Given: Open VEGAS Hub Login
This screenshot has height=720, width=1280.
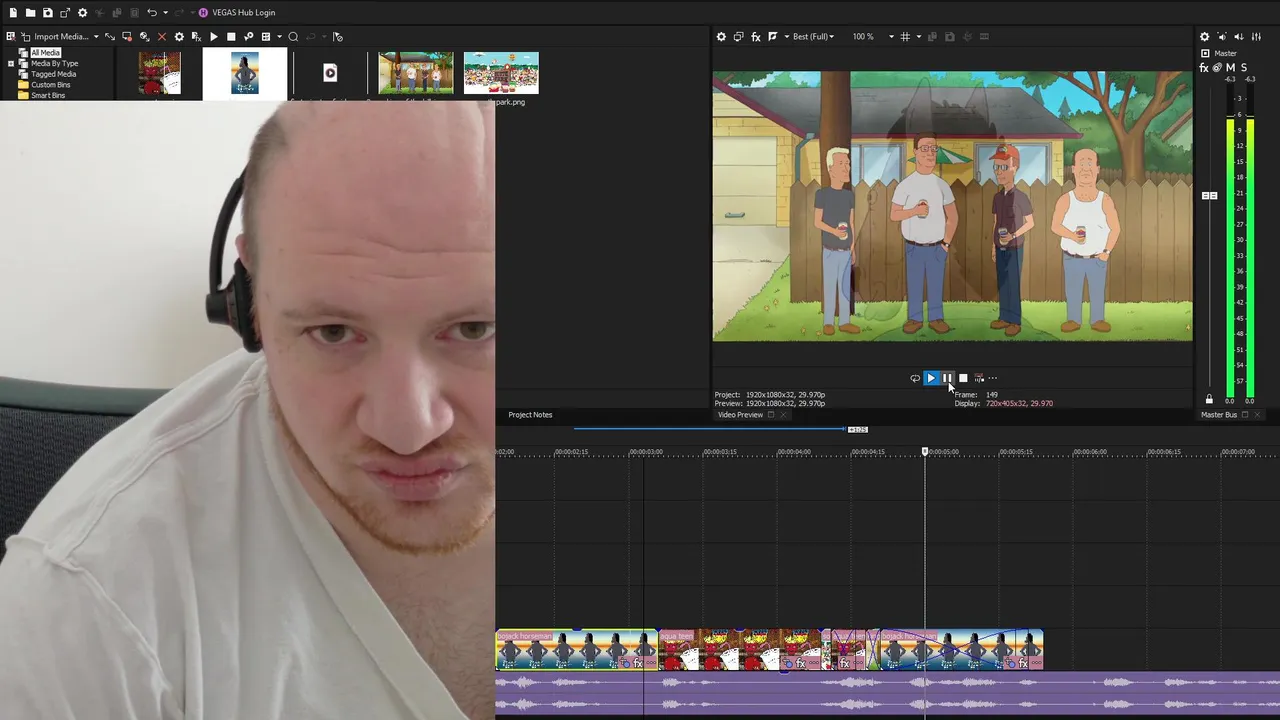Looking at the screenshot, I should [x=237, y=13].
